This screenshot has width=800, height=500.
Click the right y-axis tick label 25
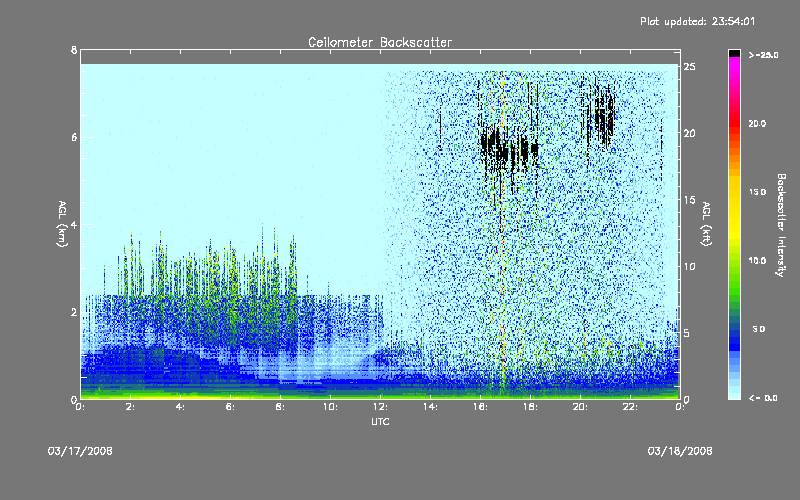(x=690, y=67)
